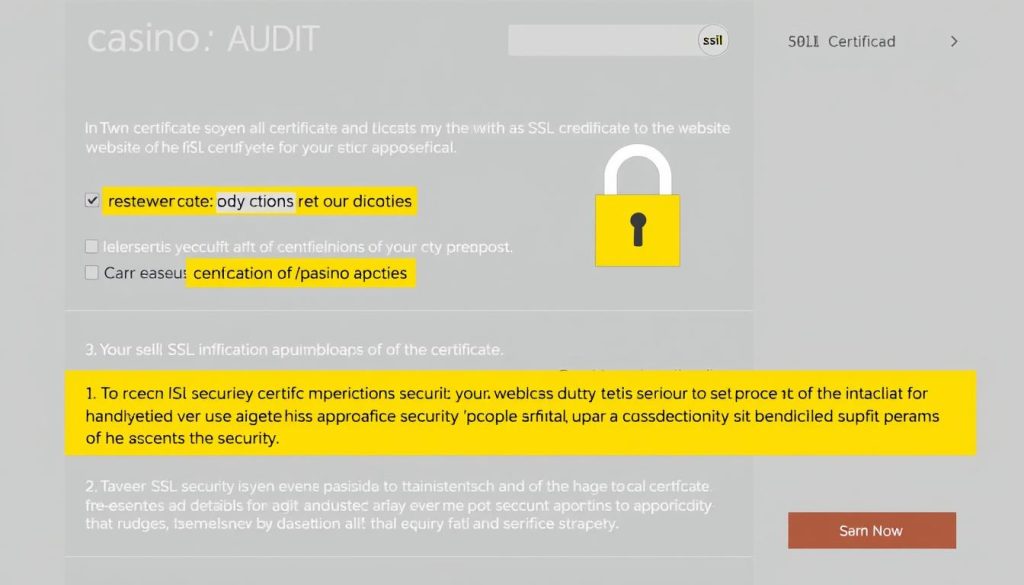Select the yellow highlighted item 1 block
Screen dimensions: 1024x585
[x=520, y=411]
